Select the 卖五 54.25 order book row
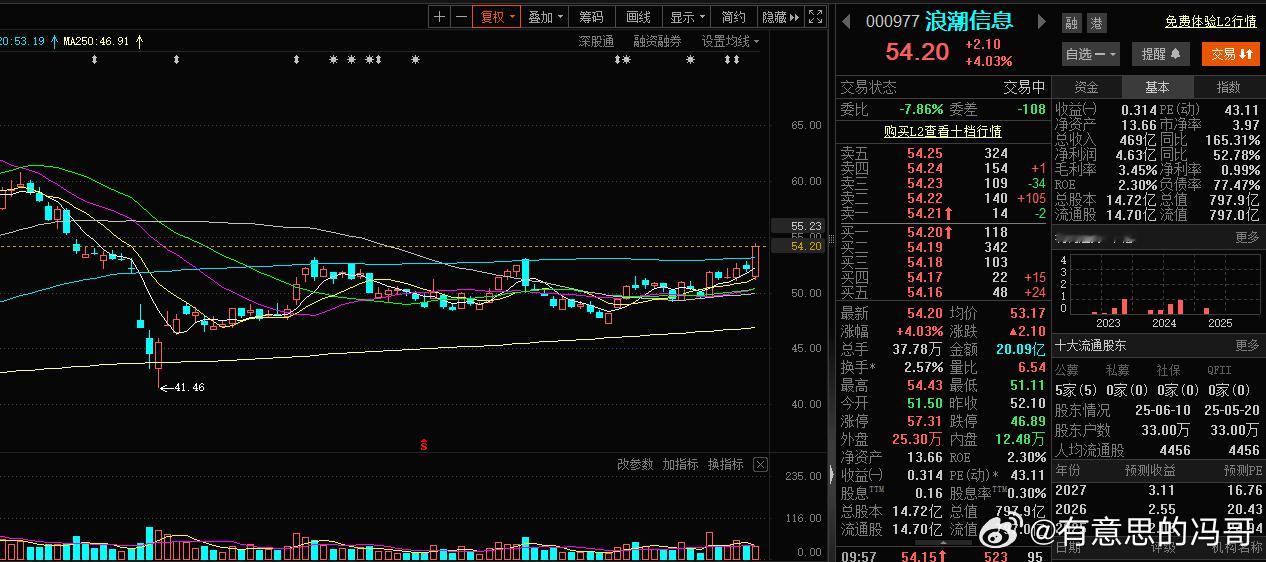 941,153
